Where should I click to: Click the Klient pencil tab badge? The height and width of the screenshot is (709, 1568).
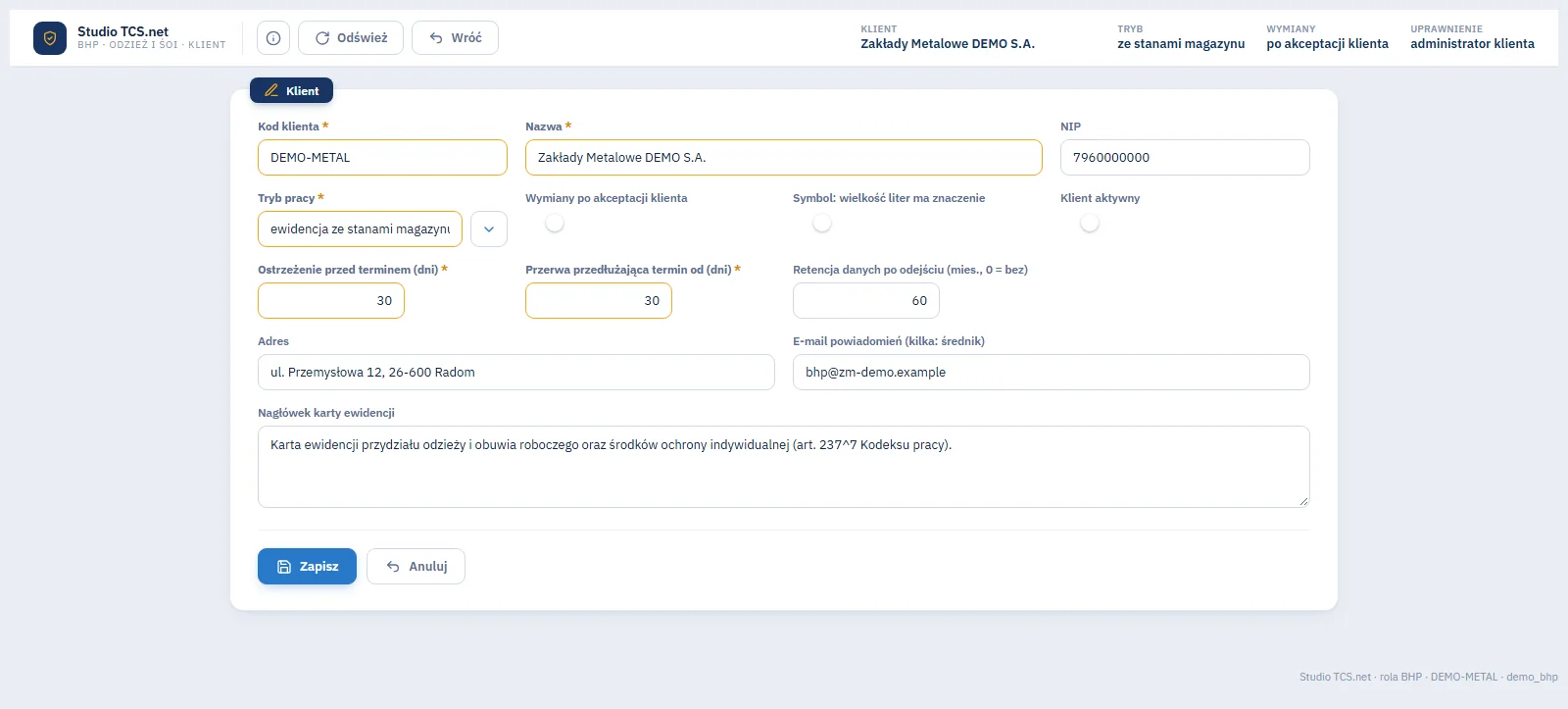(x=291, y=90)
